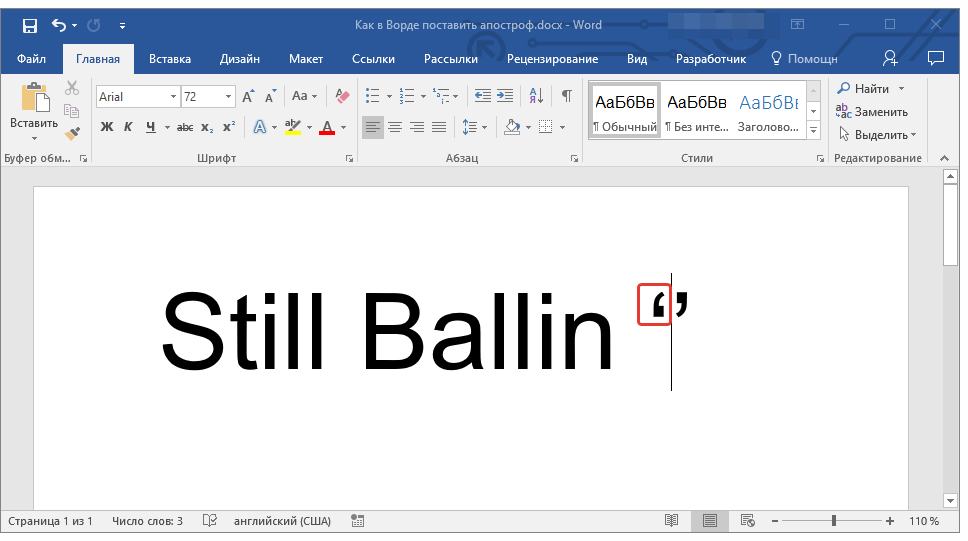Toggle underline Ч formatting
968x541 pixels.
pyautogui.click(x=151, y=127)
